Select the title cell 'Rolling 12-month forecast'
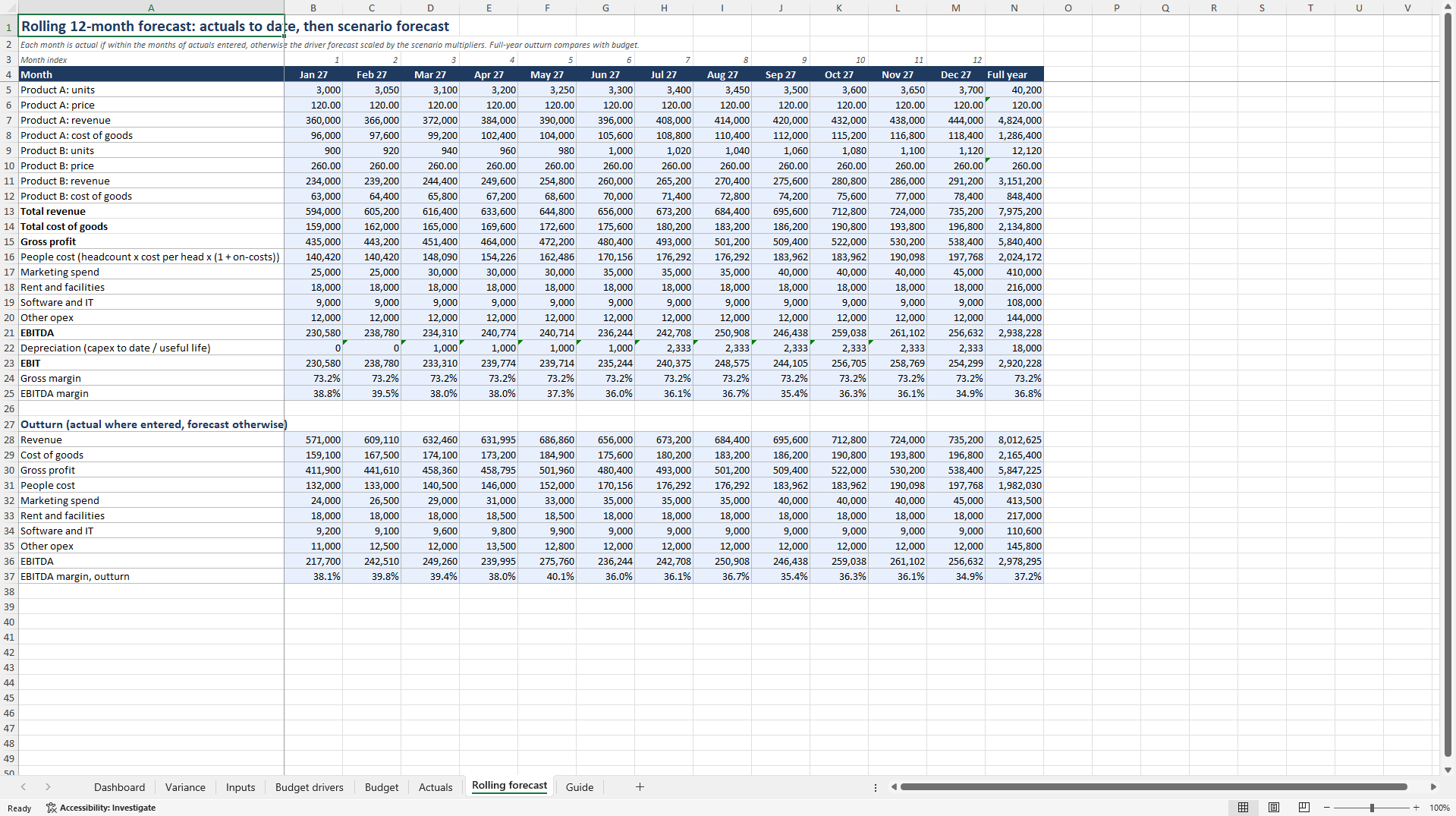The height and width of the screenshot is (816, 1456). pos(151,26)
